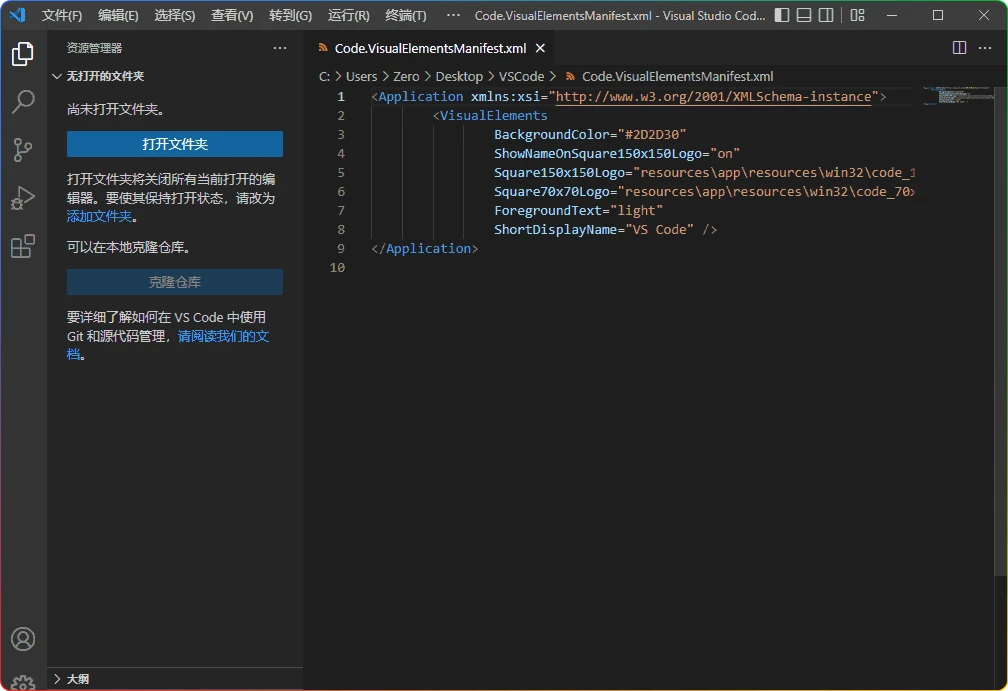The image size is (1008, 691).
Task: Click VSCode in the breadcrumb bar
Action: (521, 75)
